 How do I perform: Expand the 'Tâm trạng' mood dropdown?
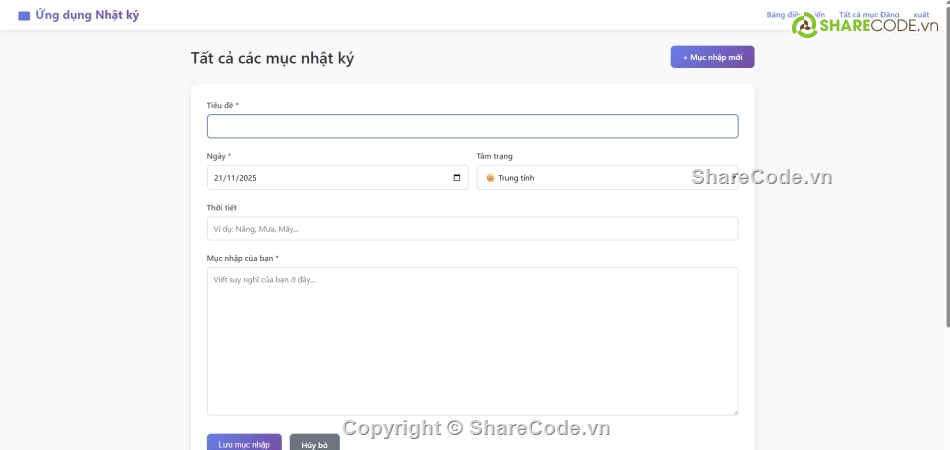tap(607, 178)
